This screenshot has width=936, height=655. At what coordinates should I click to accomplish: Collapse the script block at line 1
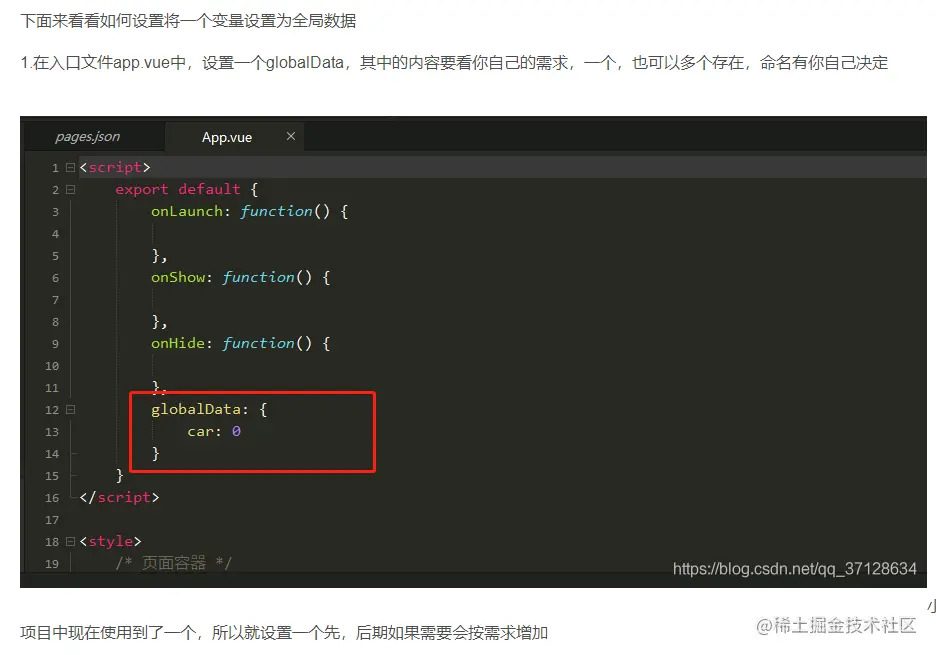coord(70,168)
